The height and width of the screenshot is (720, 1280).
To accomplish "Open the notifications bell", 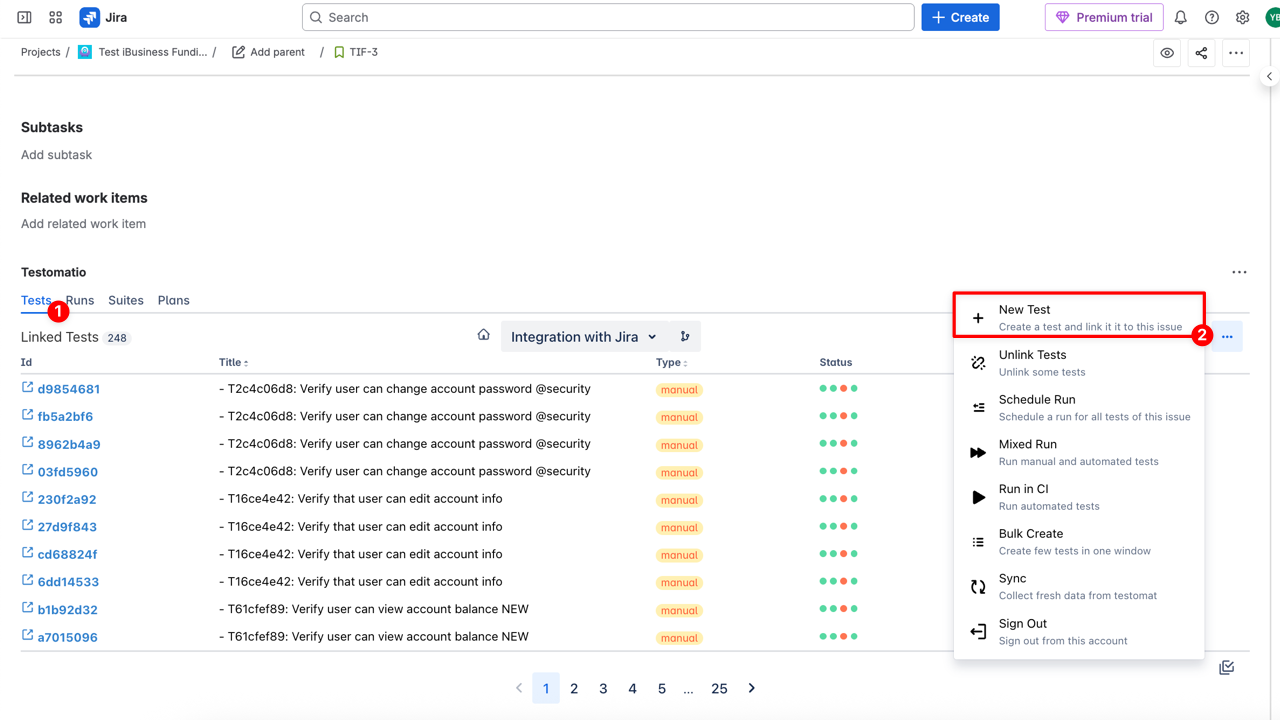I will [x=1180, y=17].
